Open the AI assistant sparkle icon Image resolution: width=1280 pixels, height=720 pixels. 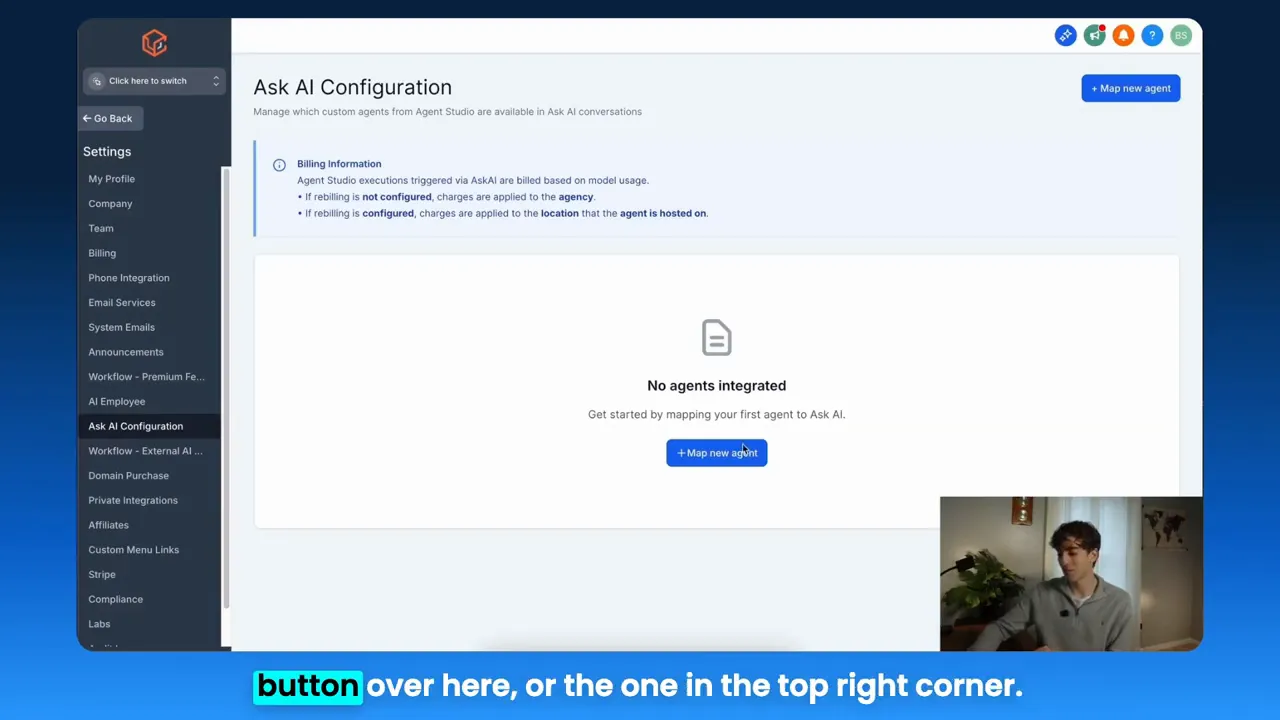(x=1065, y=35)
